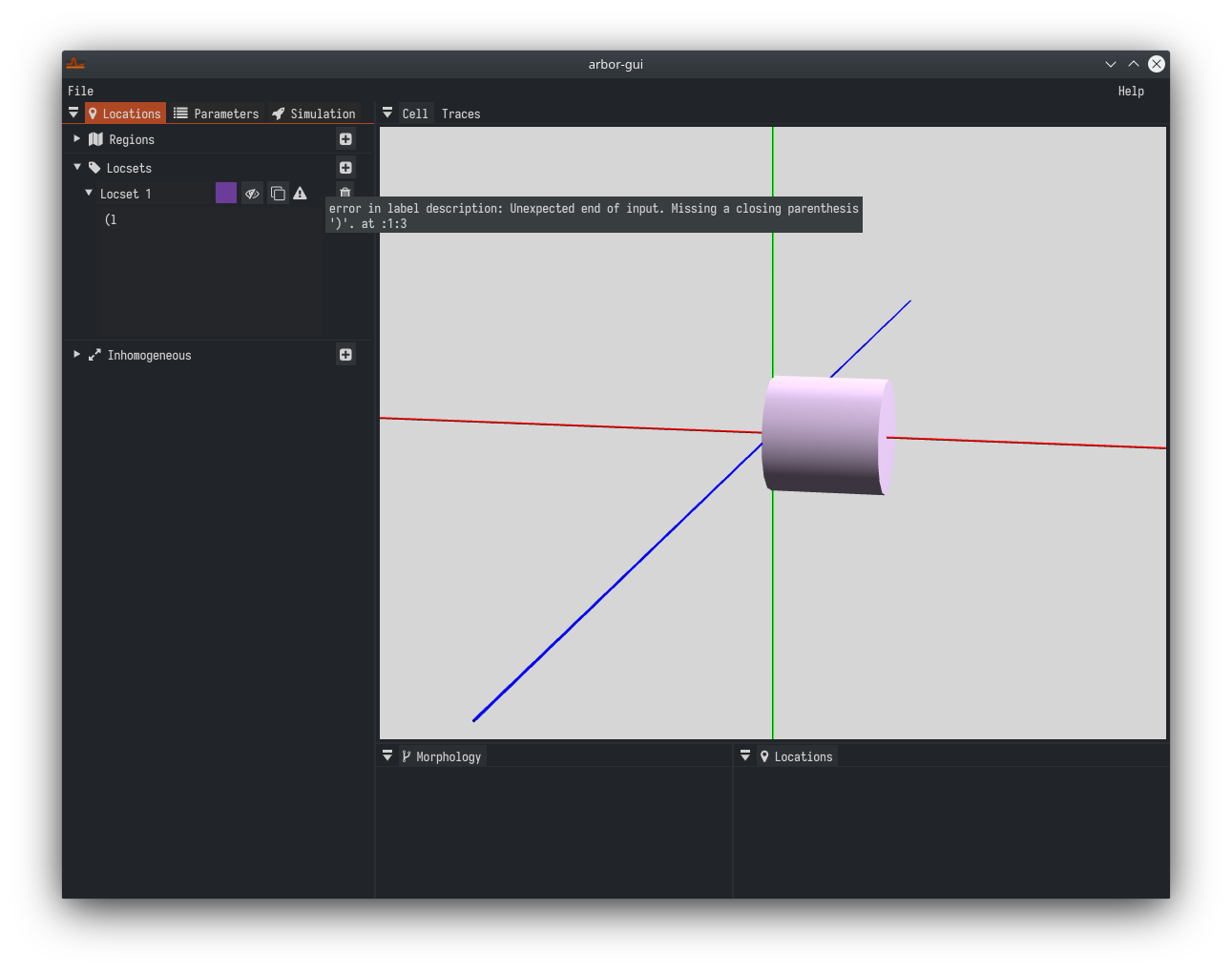Open the left panel dock menu icon

pyautogui.click(x=73, y=113)
